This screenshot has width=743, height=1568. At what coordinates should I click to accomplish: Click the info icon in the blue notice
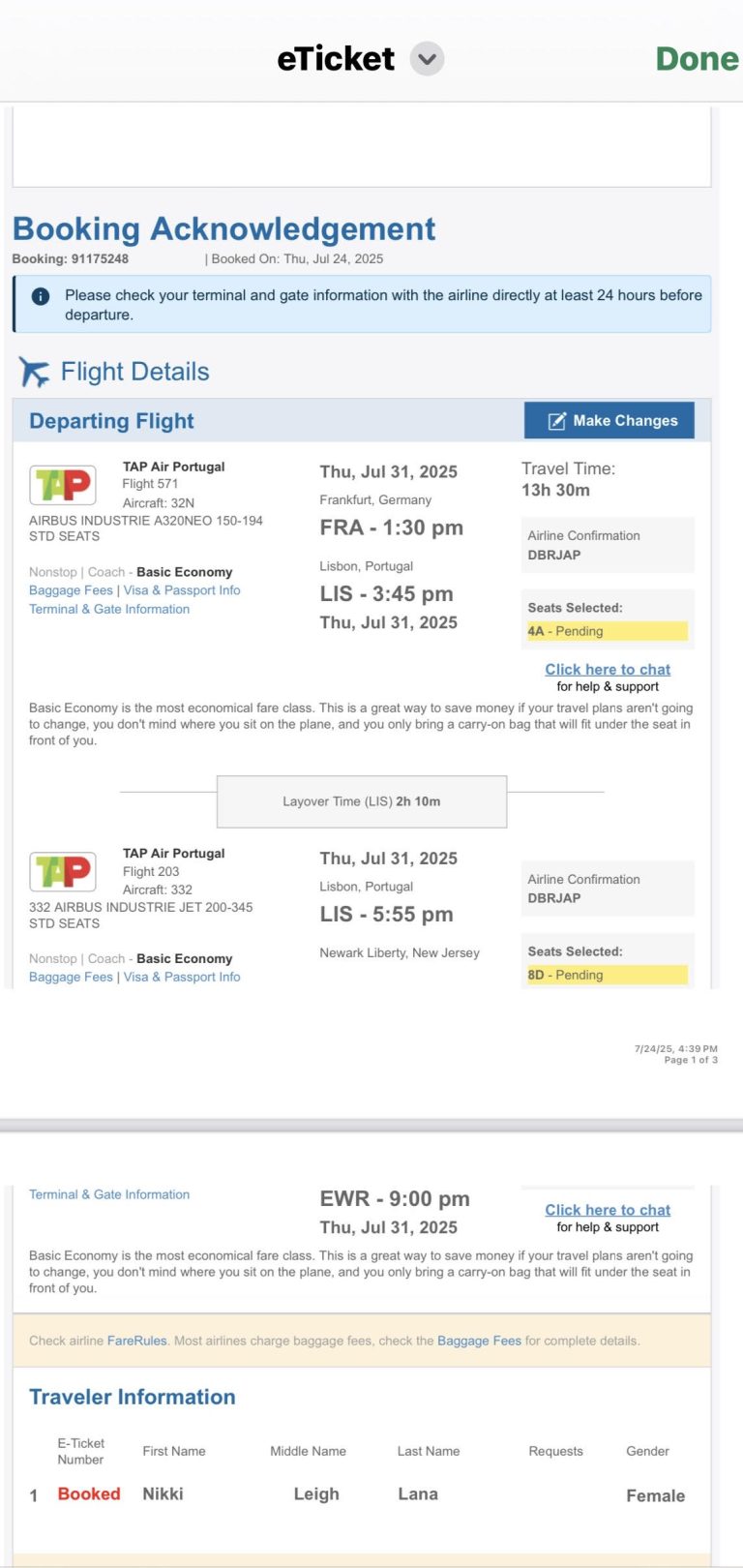(41, 296)
